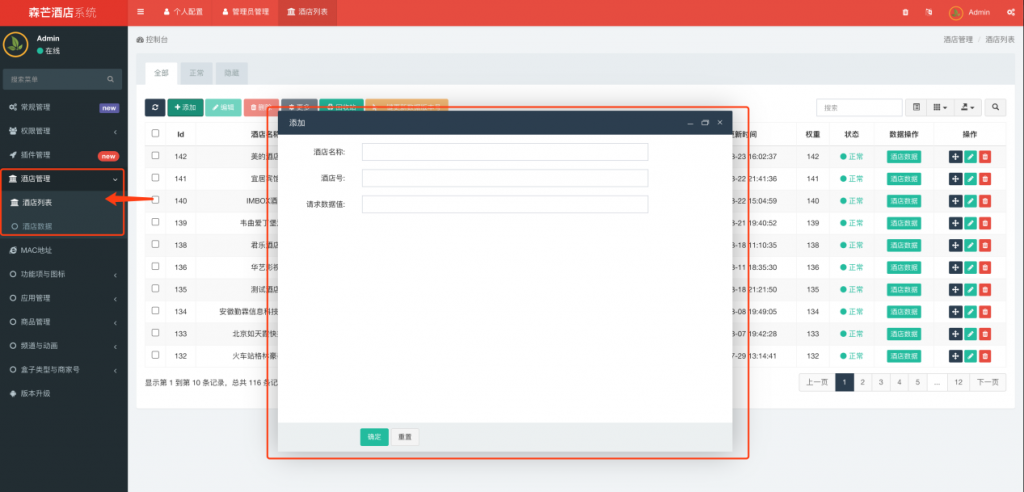Switch to the 管理员管理 top tab
Screen dimensions: 1024x492
click(243, 12)
